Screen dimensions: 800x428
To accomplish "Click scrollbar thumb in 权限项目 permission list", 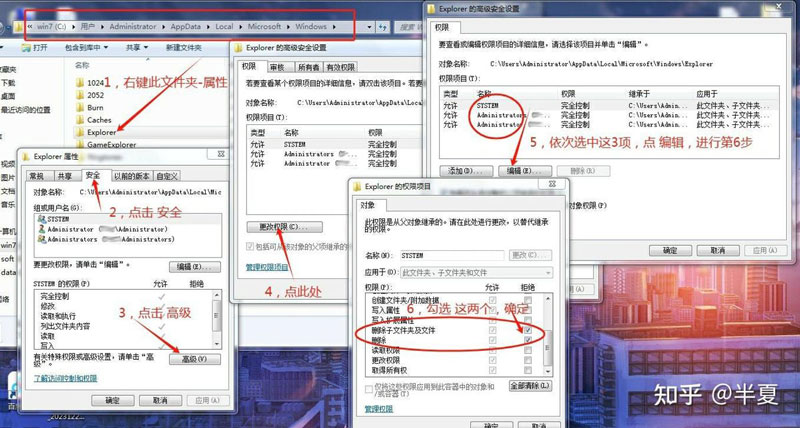I will [549, 347].
